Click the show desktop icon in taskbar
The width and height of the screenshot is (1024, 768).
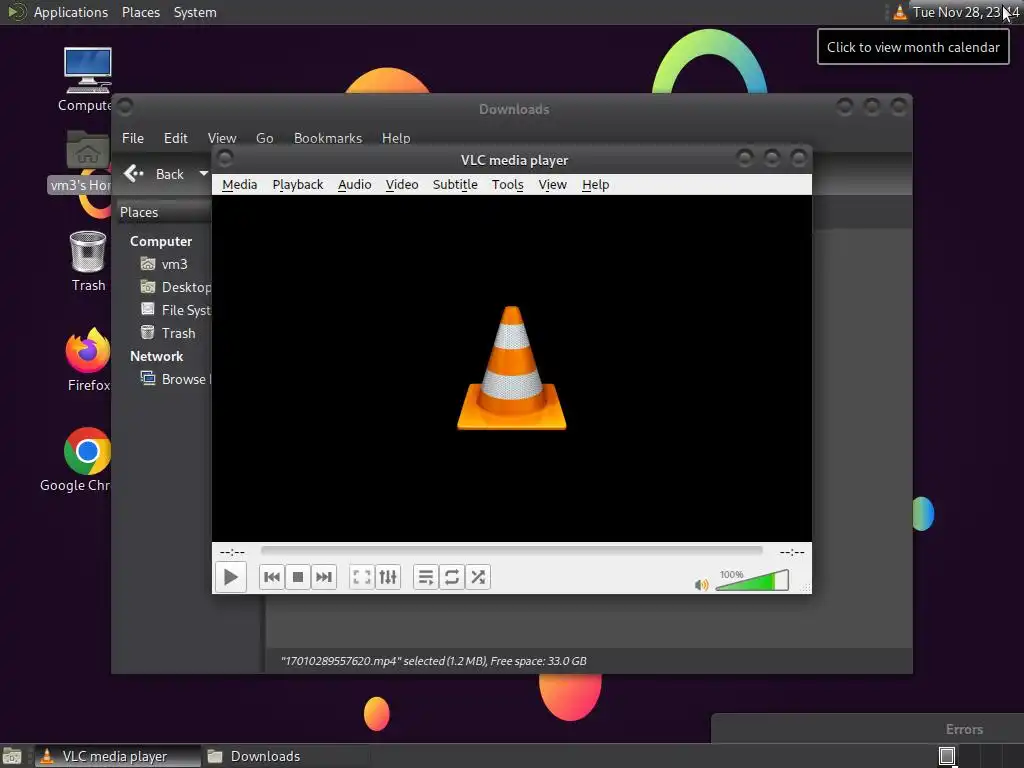click(12, 756)
